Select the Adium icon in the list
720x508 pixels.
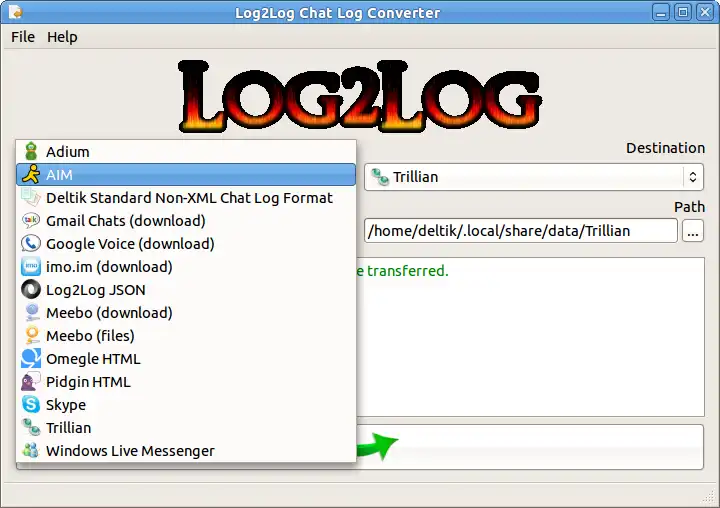click(x=31, y=152)
